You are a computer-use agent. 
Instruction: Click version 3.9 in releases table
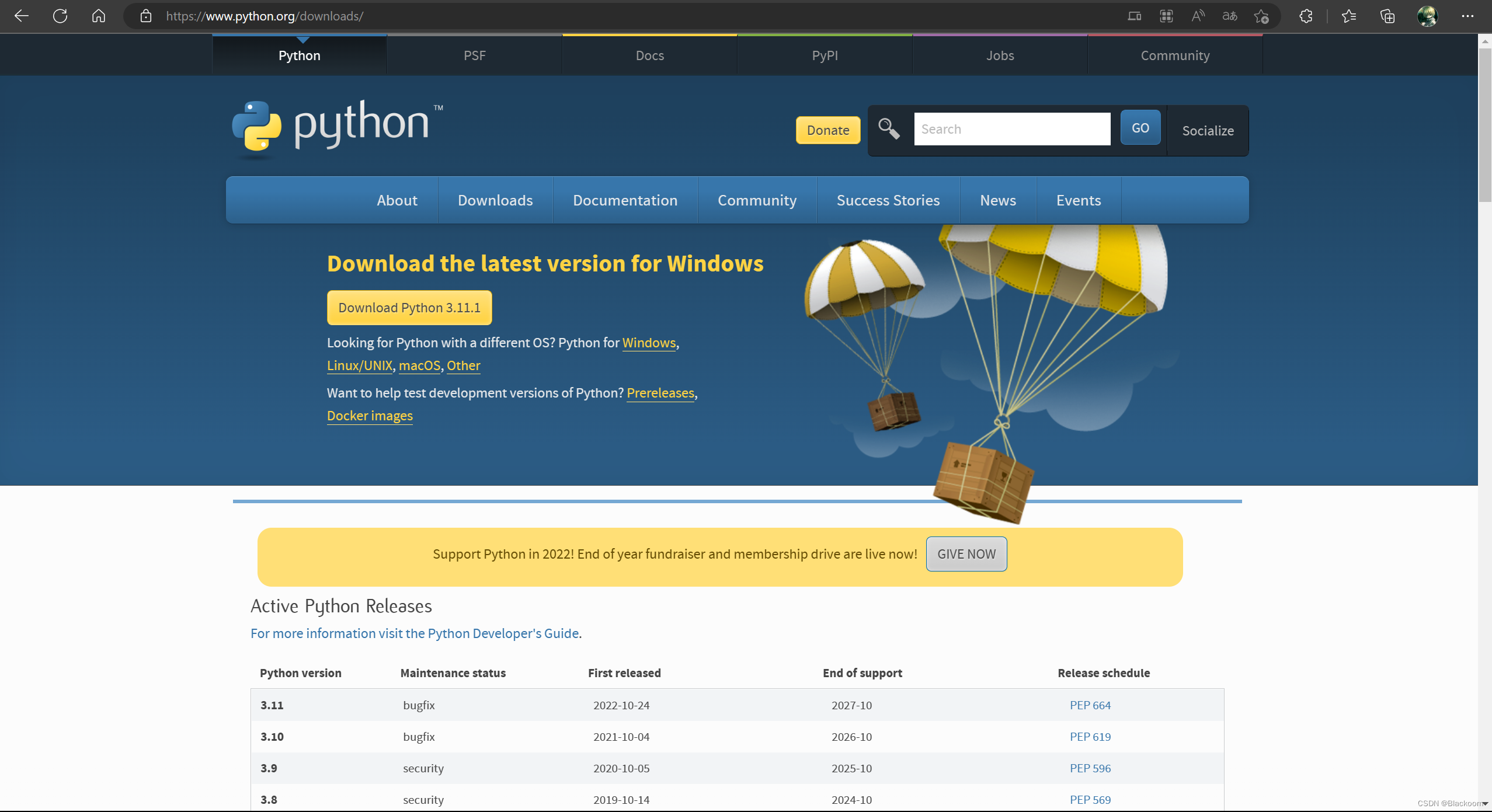click(x=269, y=768)
